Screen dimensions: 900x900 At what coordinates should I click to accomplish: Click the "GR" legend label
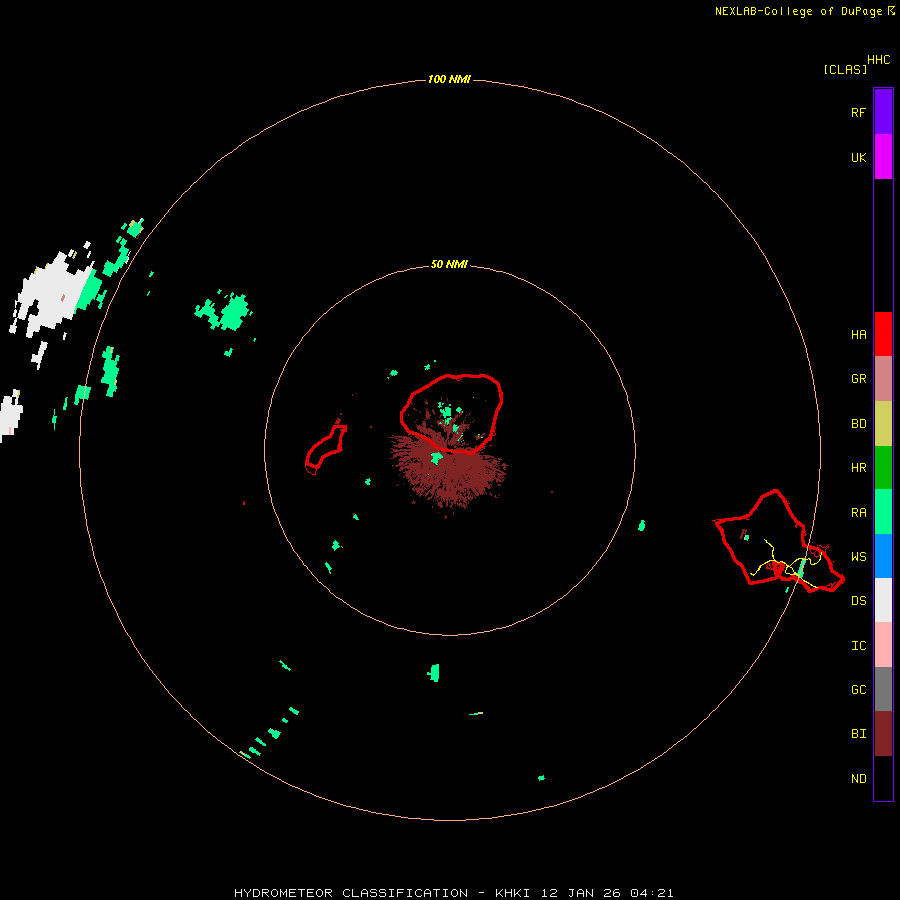tap(858, 379)
